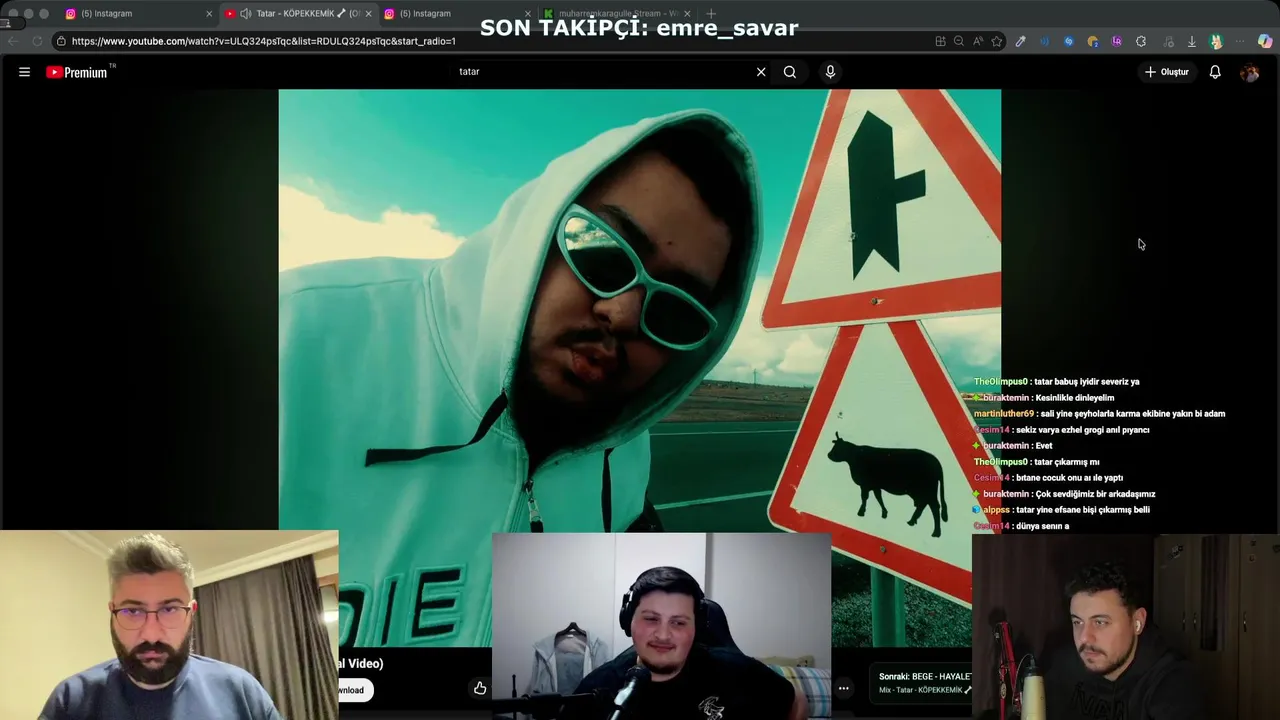Clear the search box with the X

coord(761,72)
